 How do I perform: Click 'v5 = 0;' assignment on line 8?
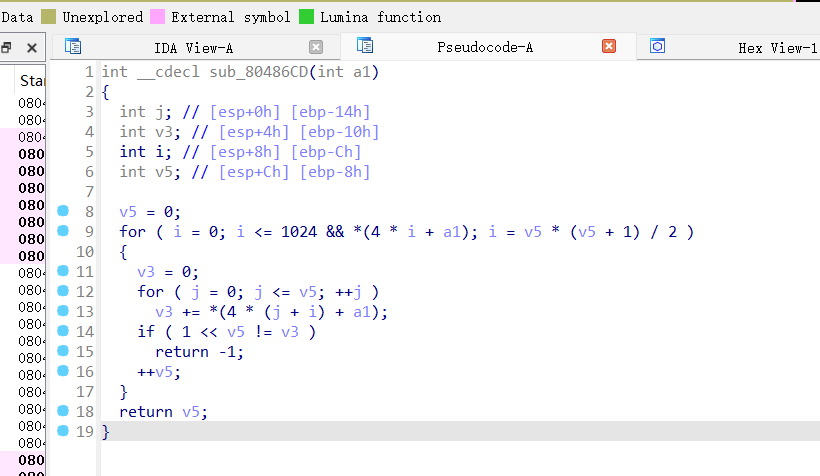pyautogui.click(x=150, y=212)
